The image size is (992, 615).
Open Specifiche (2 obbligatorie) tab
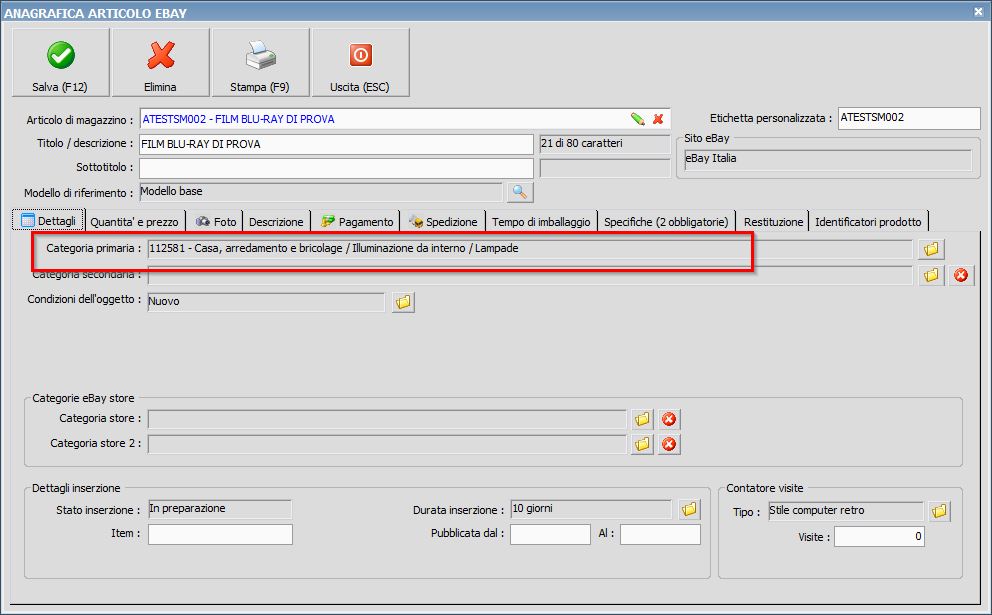click(x=666, y=221)
